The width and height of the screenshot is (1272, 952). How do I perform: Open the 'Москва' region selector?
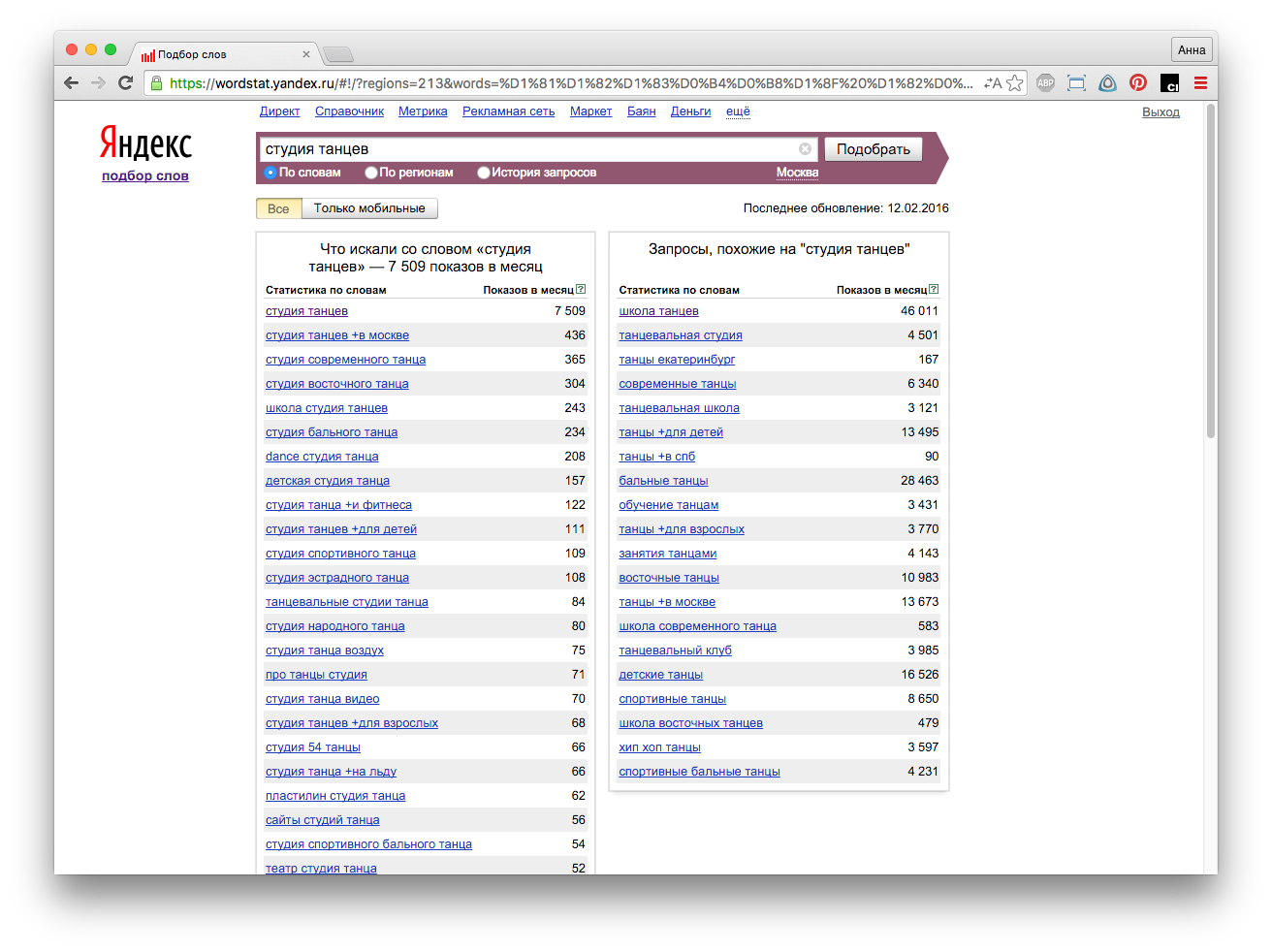(797, 173)
